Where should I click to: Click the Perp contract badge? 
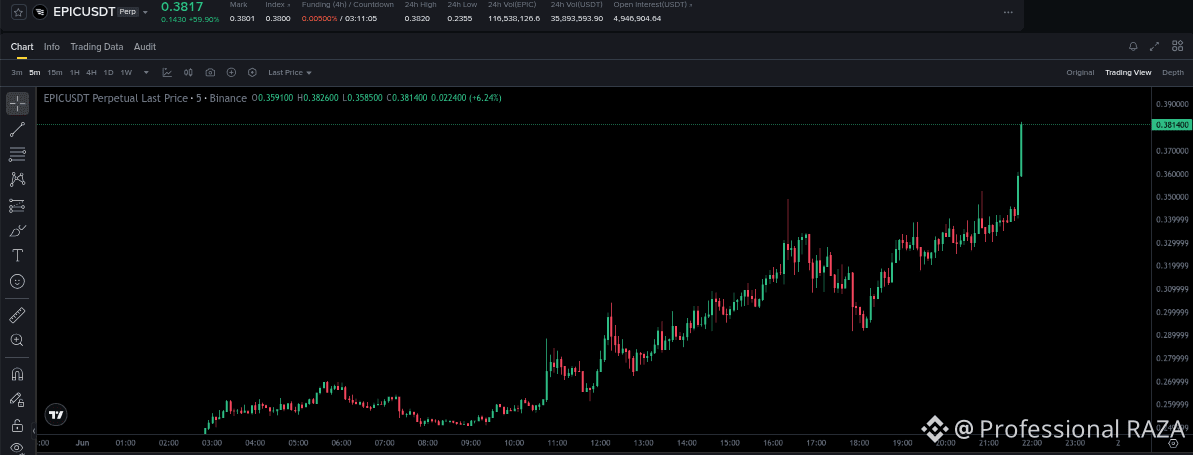click(x=127, y=12)
